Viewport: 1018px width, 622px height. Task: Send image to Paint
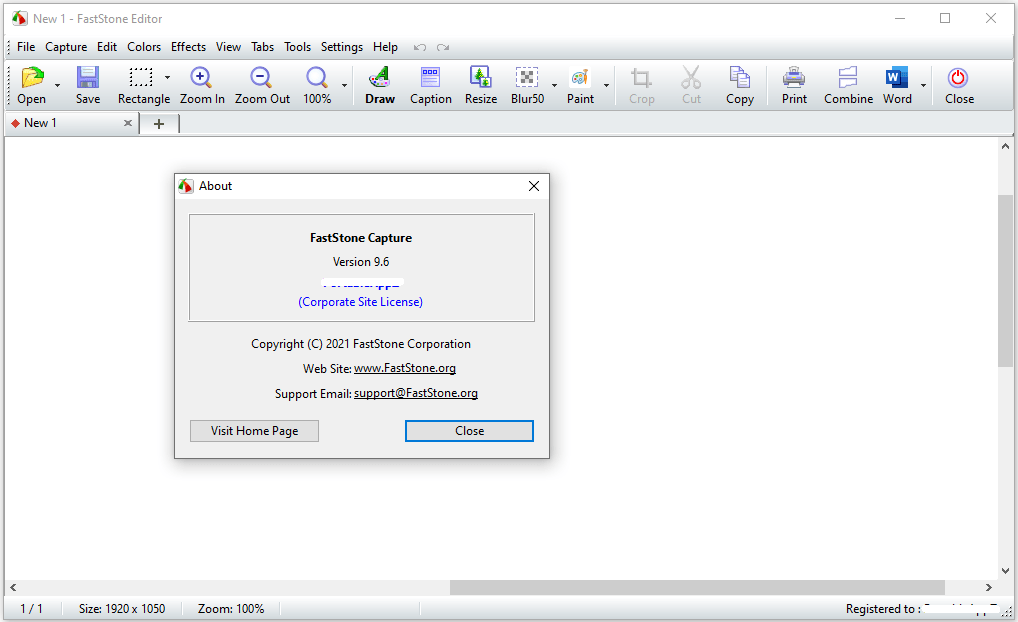[x=580, y=78]
